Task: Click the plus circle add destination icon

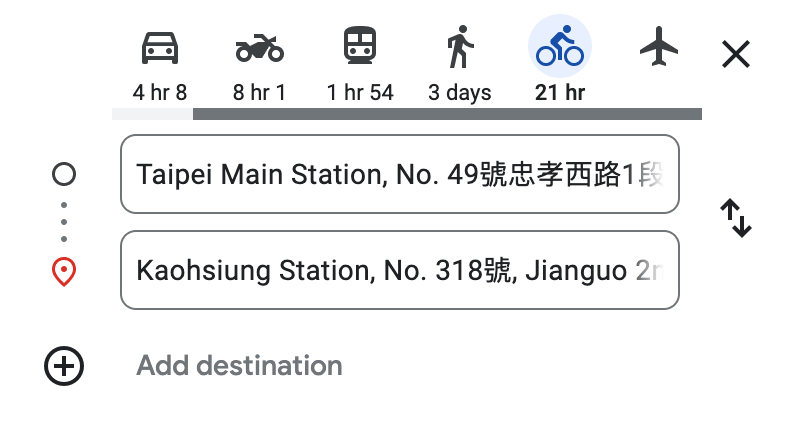Action: tap(64, 366)
